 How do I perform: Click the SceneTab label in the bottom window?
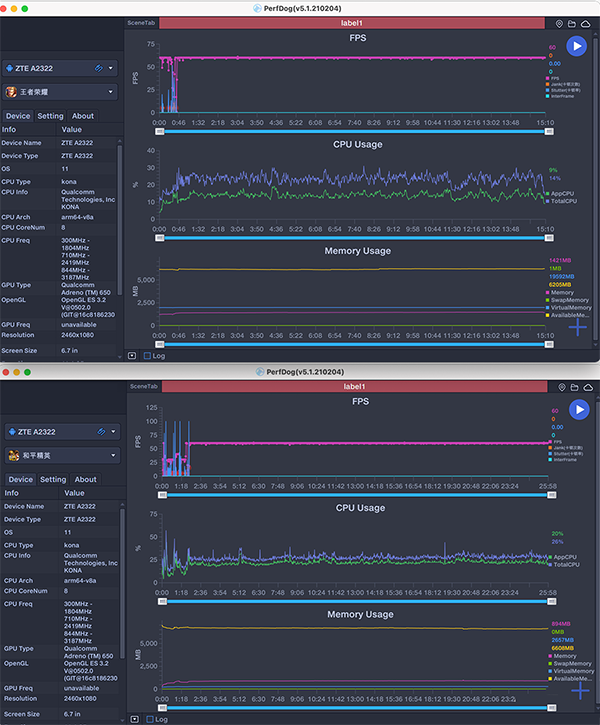[140, 386]
